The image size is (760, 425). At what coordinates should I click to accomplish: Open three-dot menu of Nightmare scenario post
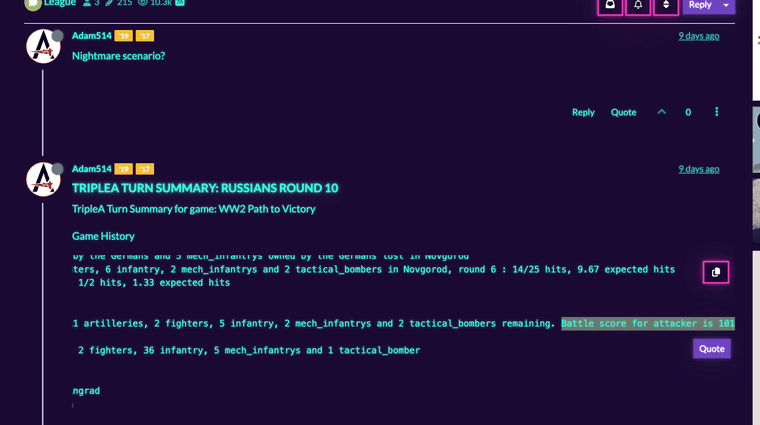(716, 112)
